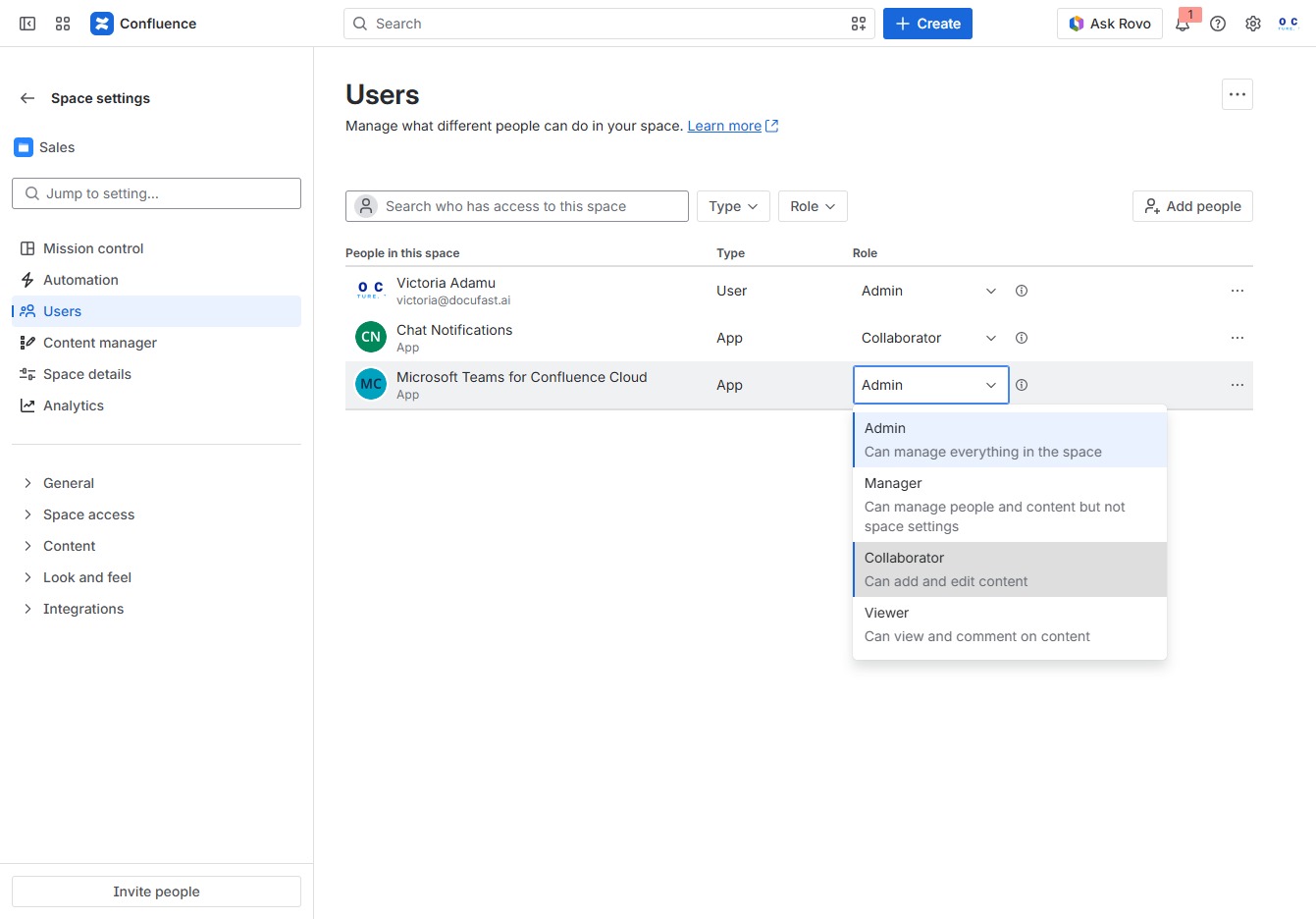The width and height of the screenshot is (1316, 919).
Task: Open the profile avatar in top bar
Action: (1289, 24)
